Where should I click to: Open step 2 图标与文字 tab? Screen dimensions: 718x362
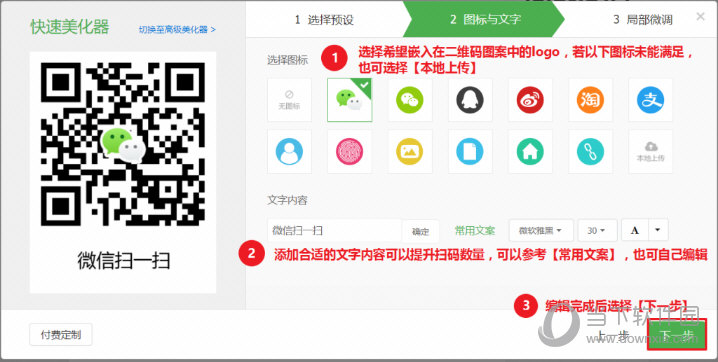click(484, 20)
